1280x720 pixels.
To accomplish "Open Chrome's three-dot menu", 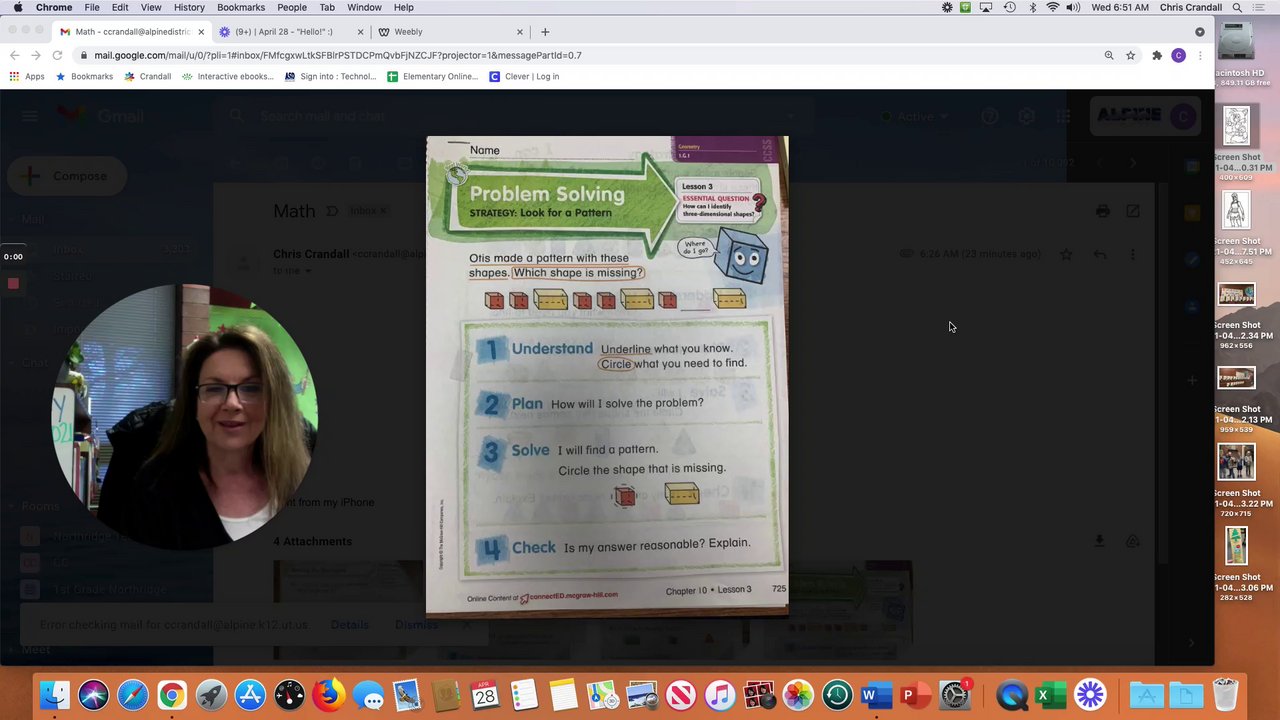I will pyautogui.click(x=1200, y=55).
